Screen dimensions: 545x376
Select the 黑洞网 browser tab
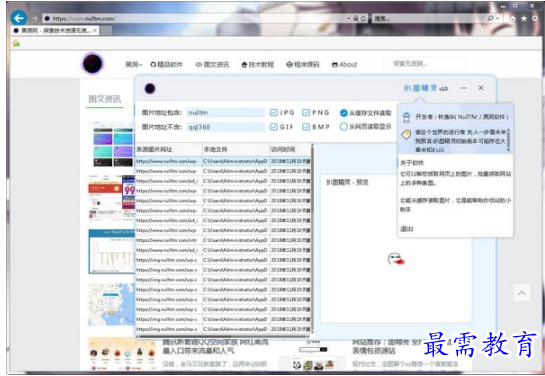[54, 31]
